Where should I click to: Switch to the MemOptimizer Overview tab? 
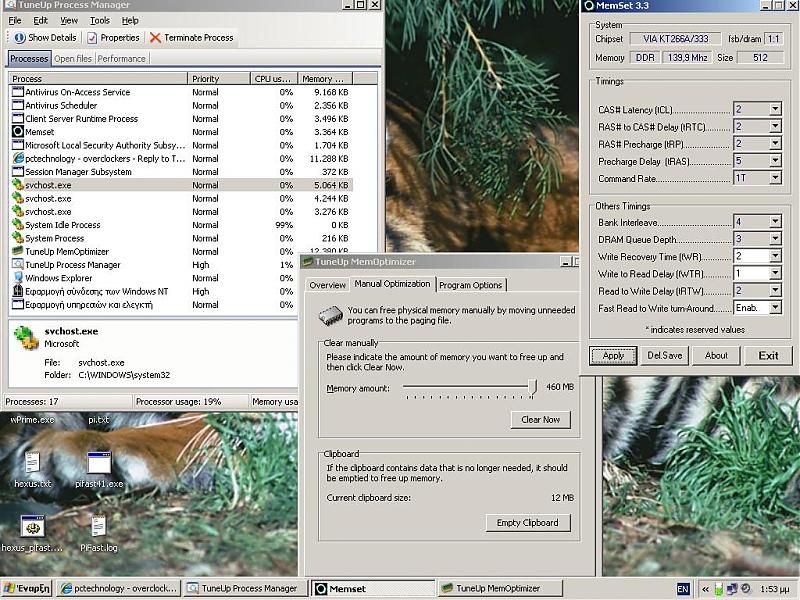click(328, 285)
